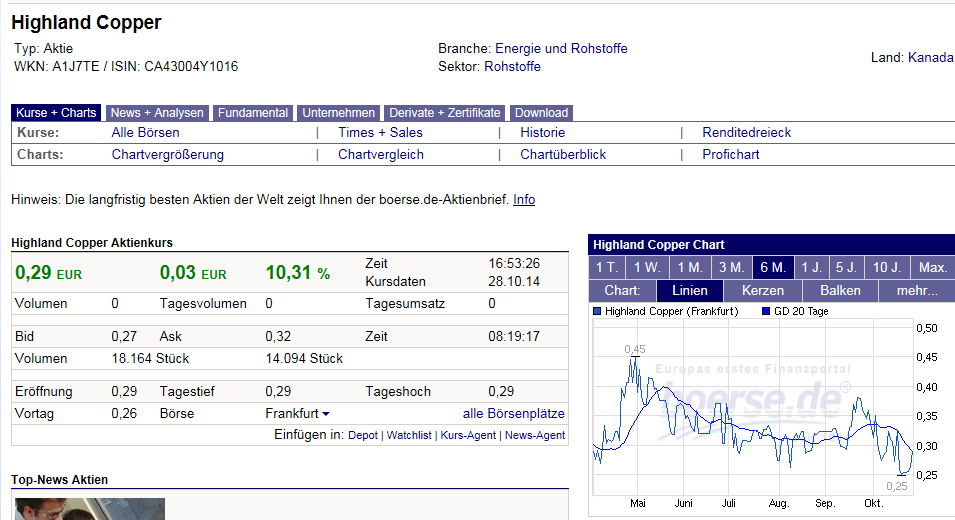Screen dimensions: 955x520
Task: Click the GD 20 Tage legend swatch
Action: pos(766,311)
